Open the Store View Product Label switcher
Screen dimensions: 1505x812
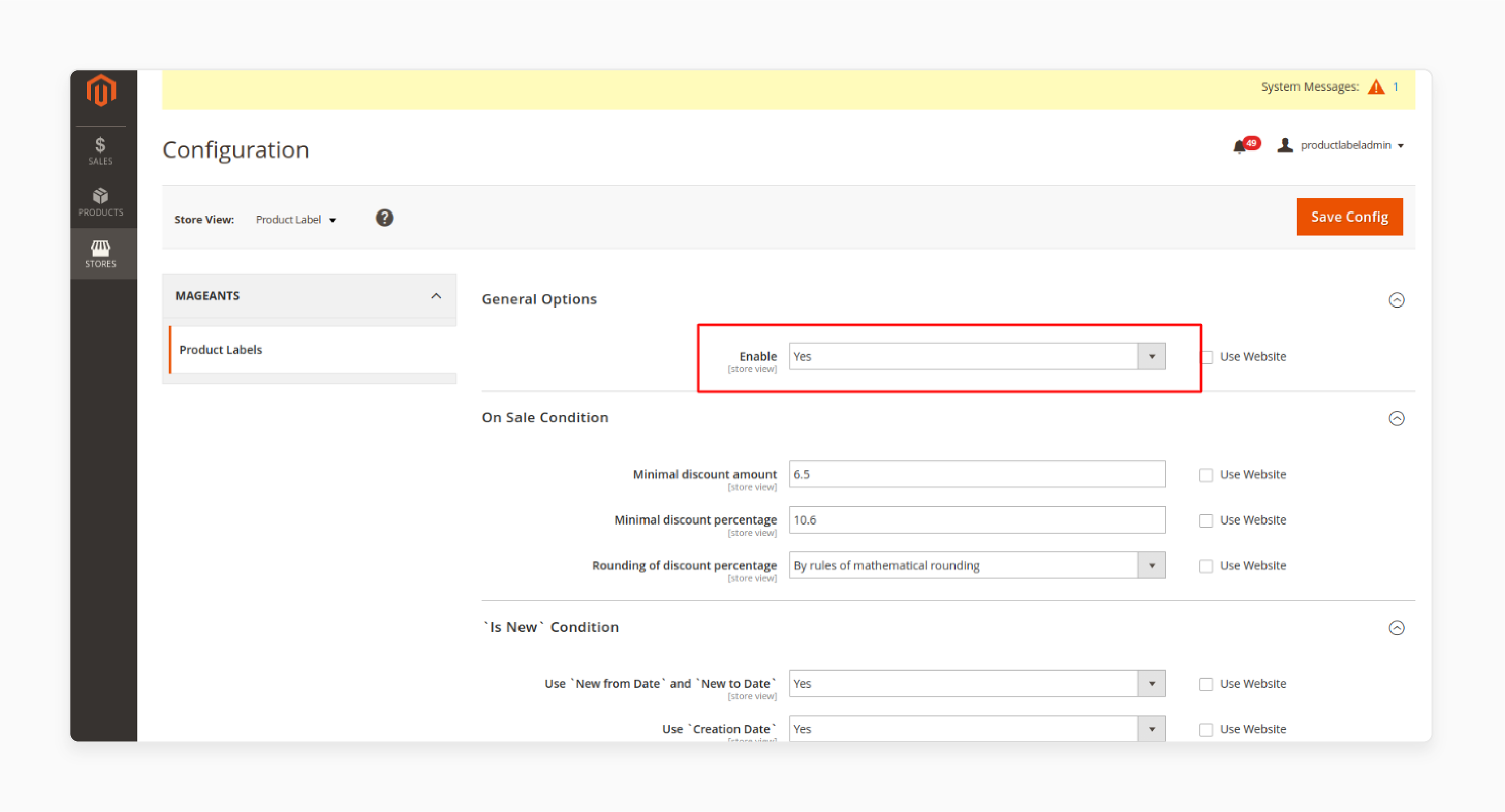[x=295, y=219]
